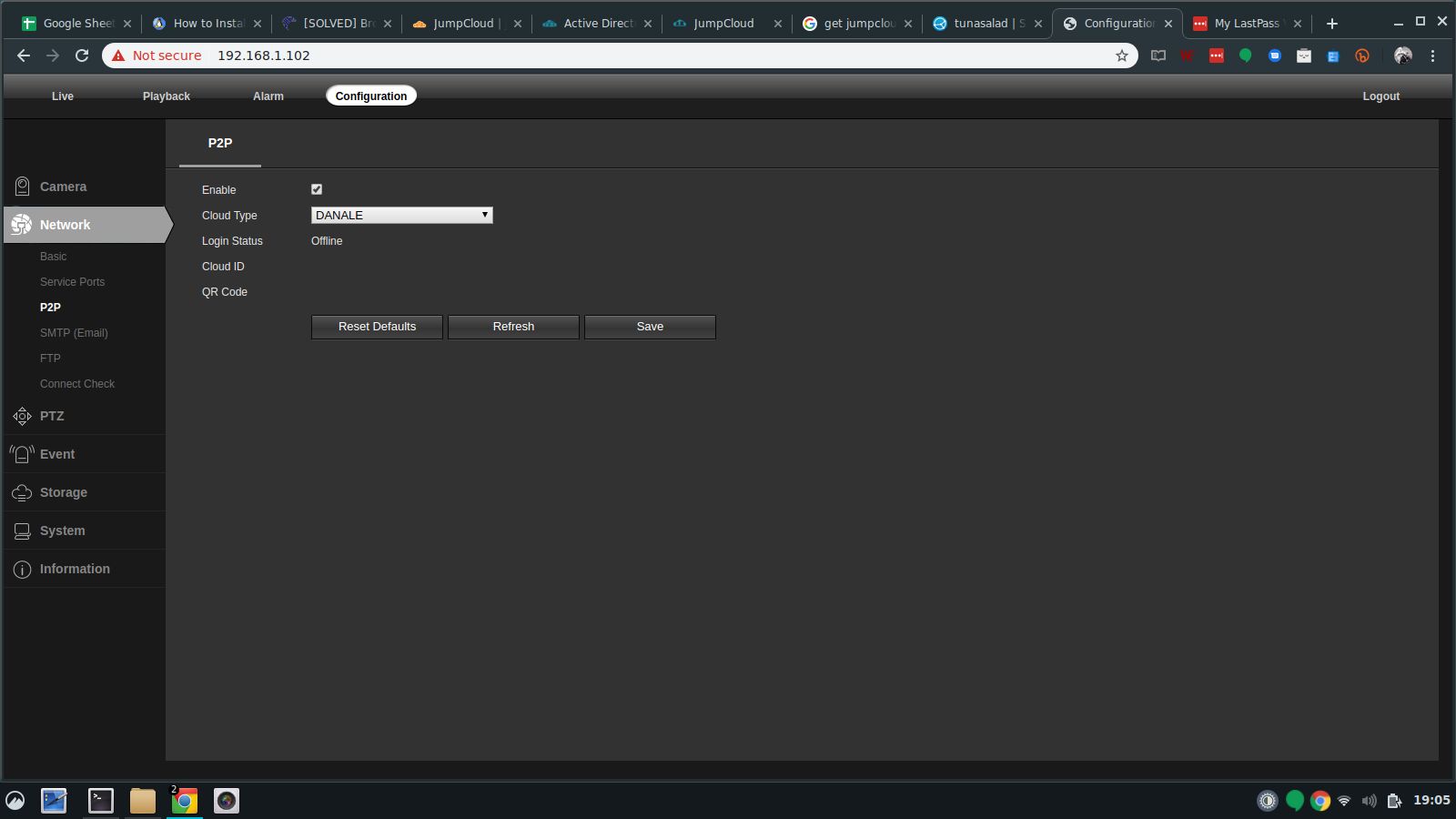Open the Cloud Type dropdown
1456x819 pixels.
coord(401,215)
